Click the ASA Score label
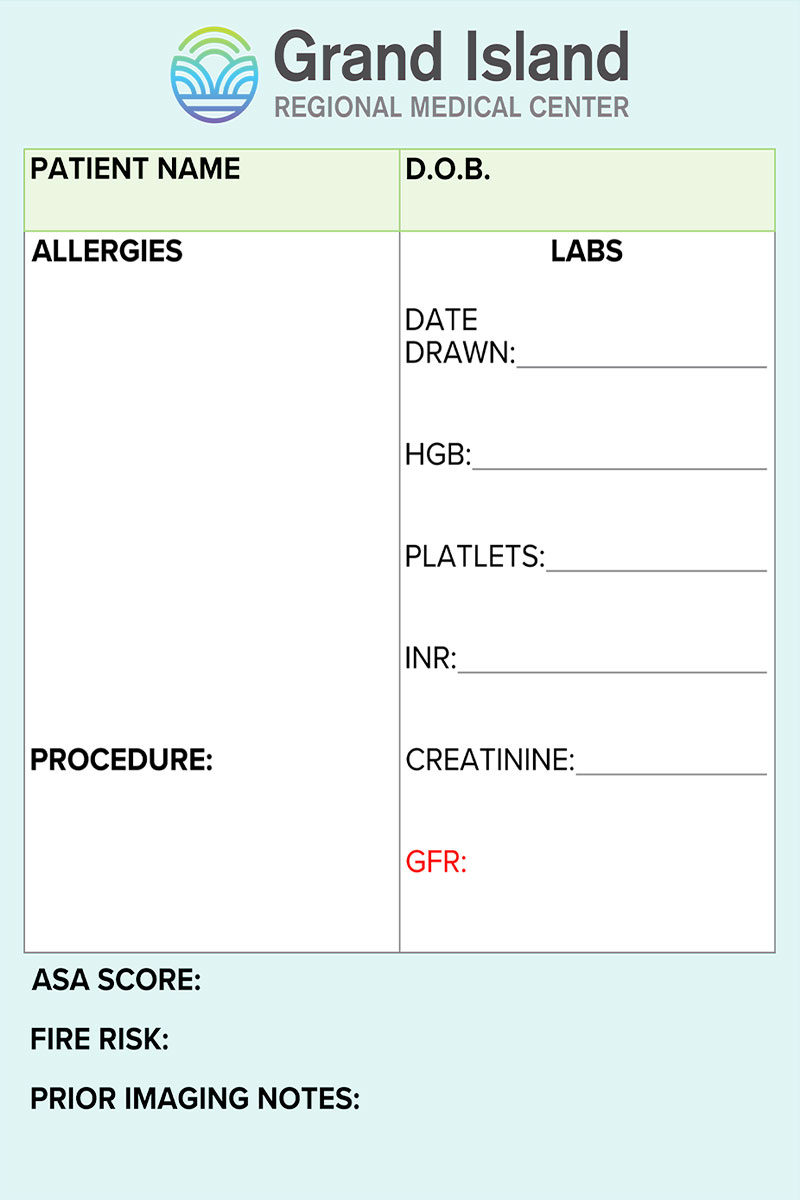The width and height of the screenshot is (800, 1200). [x=116, y=980]
